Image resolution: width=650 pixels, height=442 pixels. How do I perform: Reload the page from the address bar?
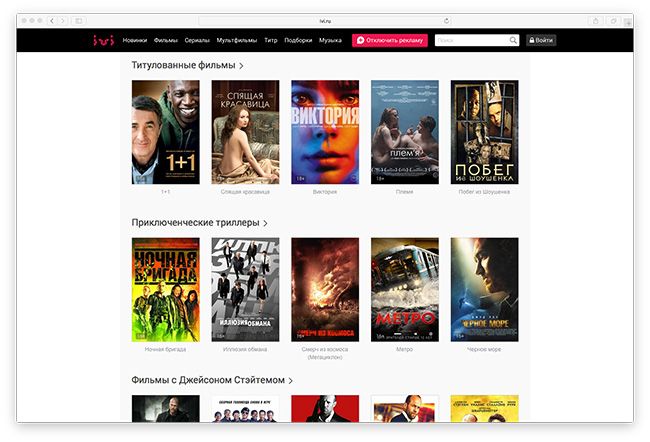(446, 20)
